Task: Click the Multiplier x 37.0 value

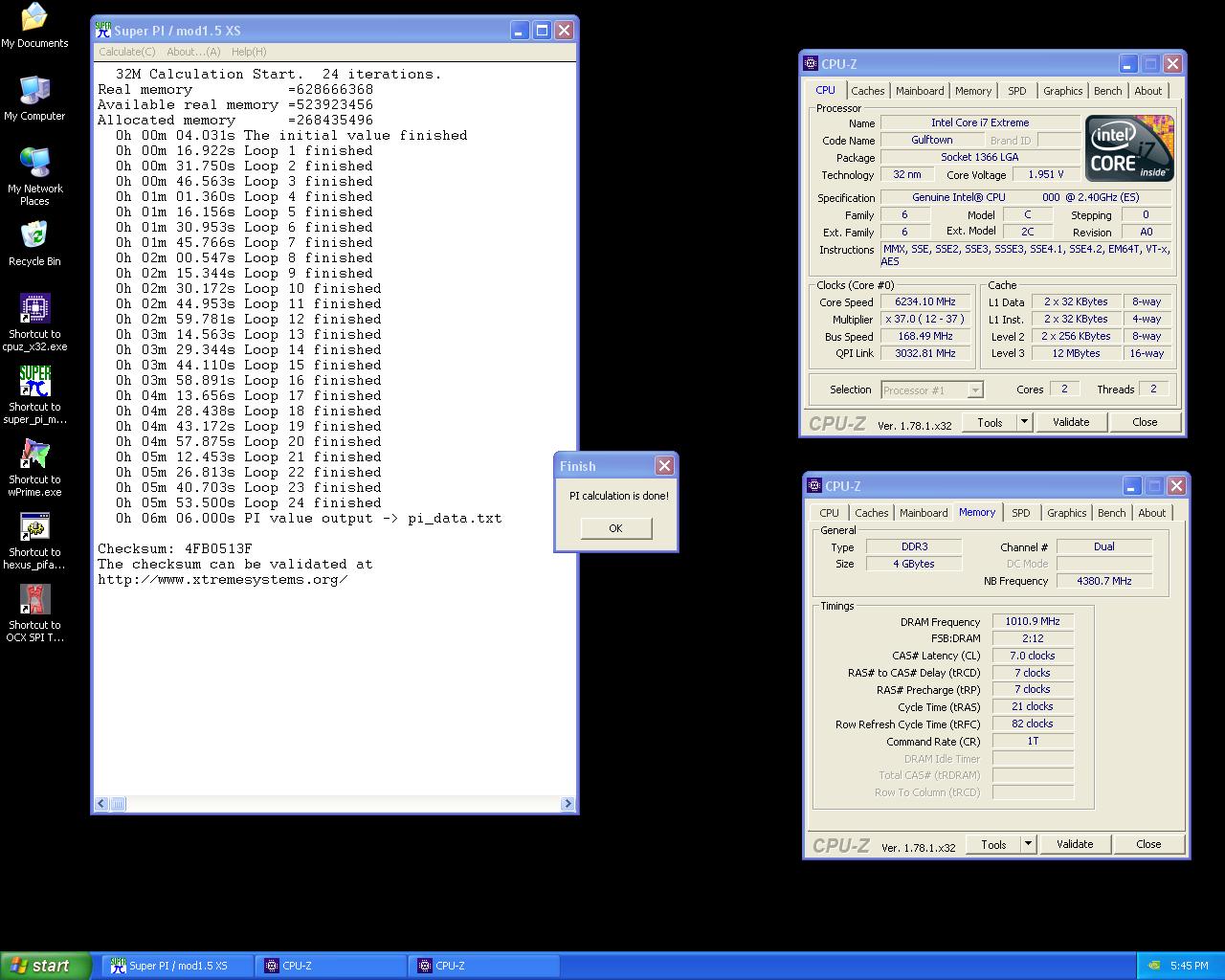Action: point(925,319)
